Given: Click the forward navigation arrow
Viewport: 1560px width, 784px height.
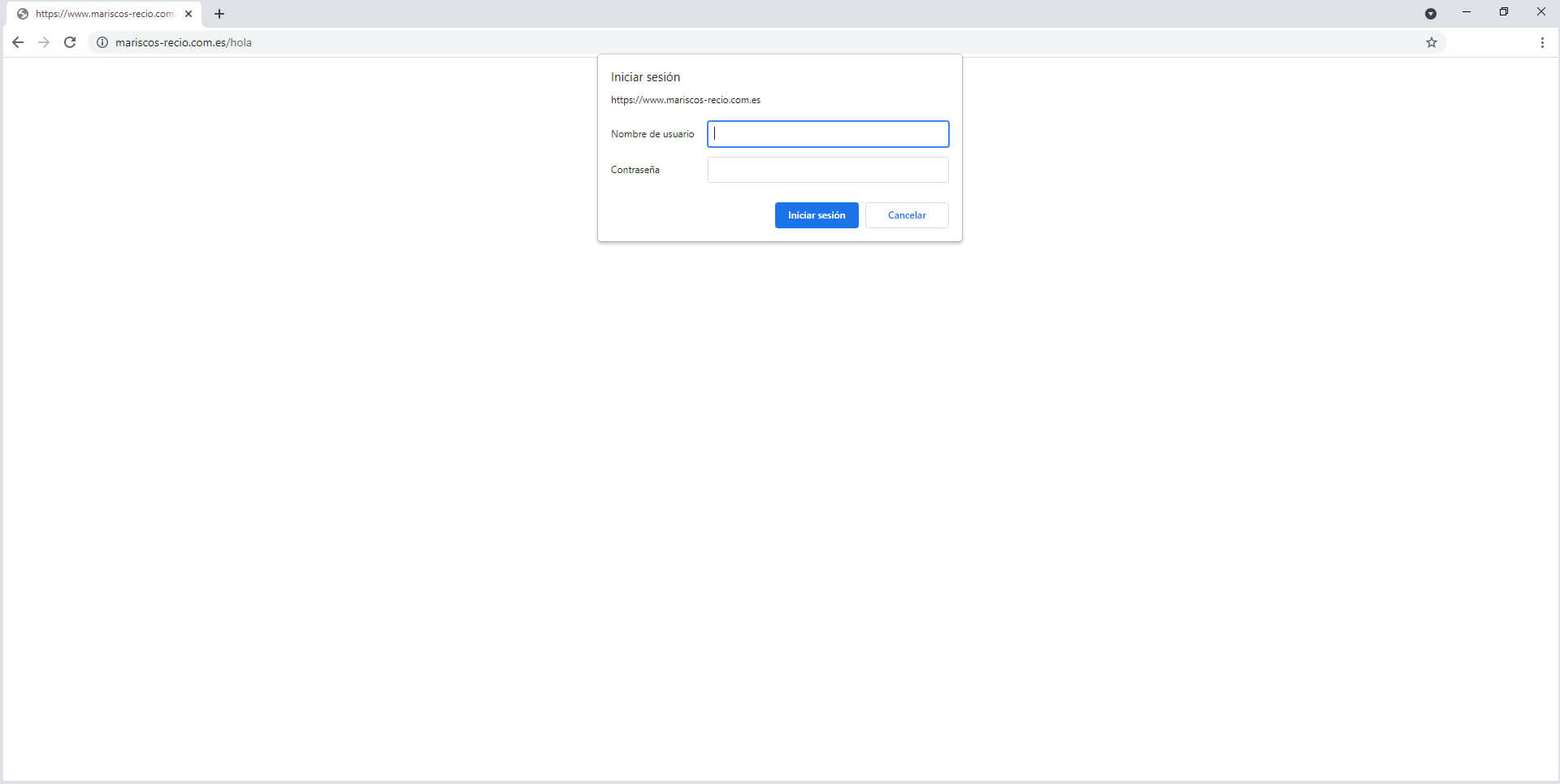Looking at the screenshot, I should 44,42.
